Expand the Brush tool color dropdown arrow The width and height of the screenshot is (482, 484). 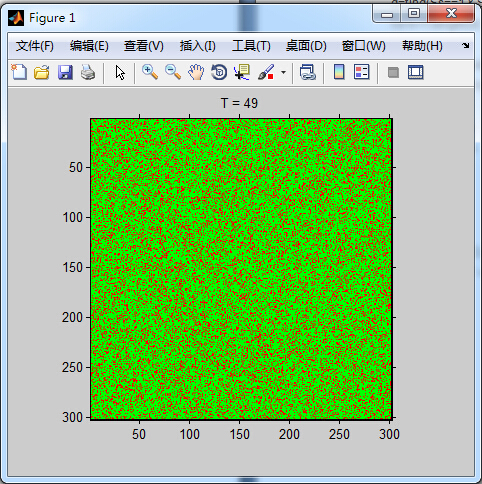click(283, 72)
